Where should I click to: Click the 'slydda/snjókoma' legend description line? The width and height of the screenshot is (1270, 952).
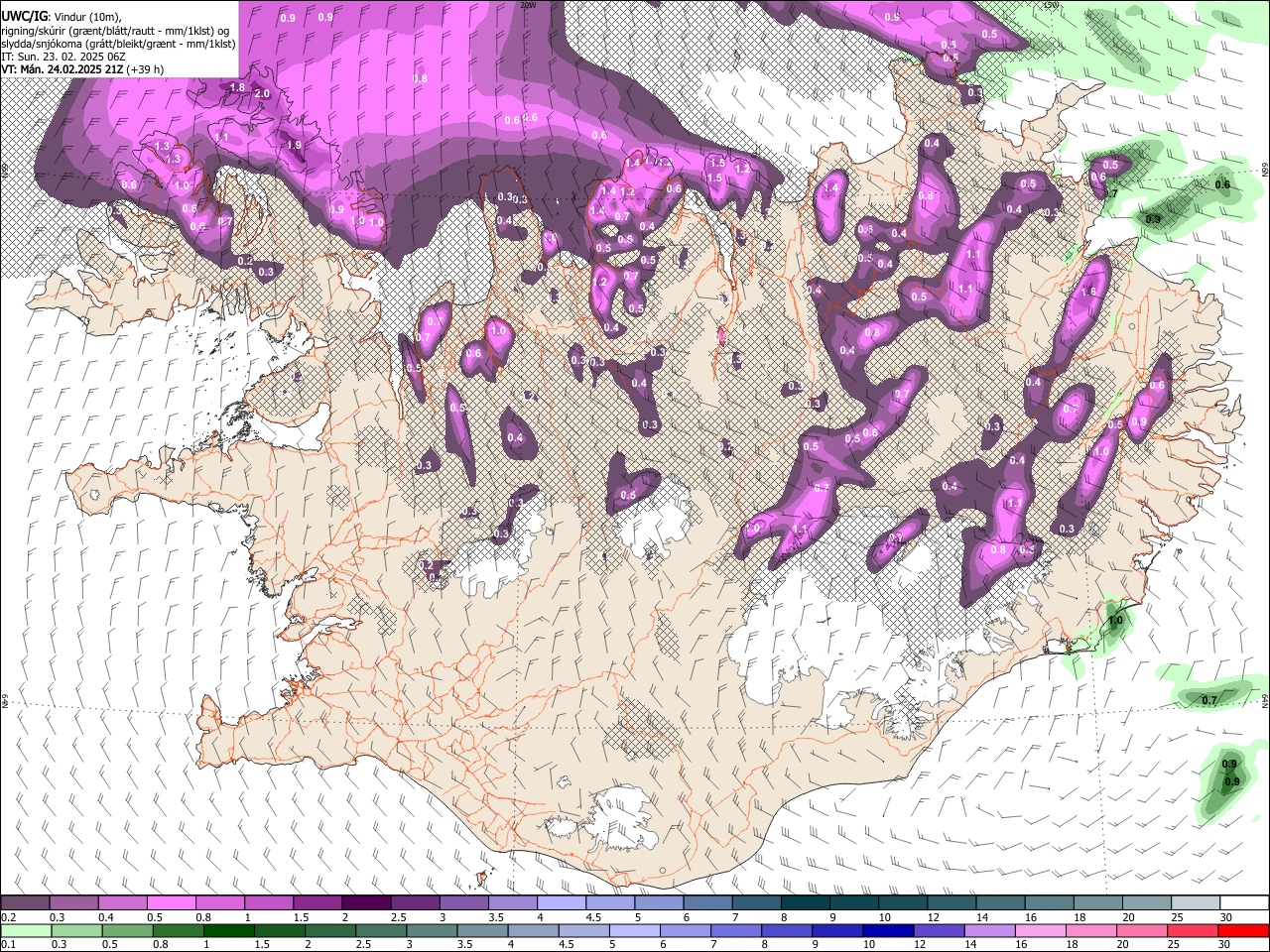[x=118, y=44]
